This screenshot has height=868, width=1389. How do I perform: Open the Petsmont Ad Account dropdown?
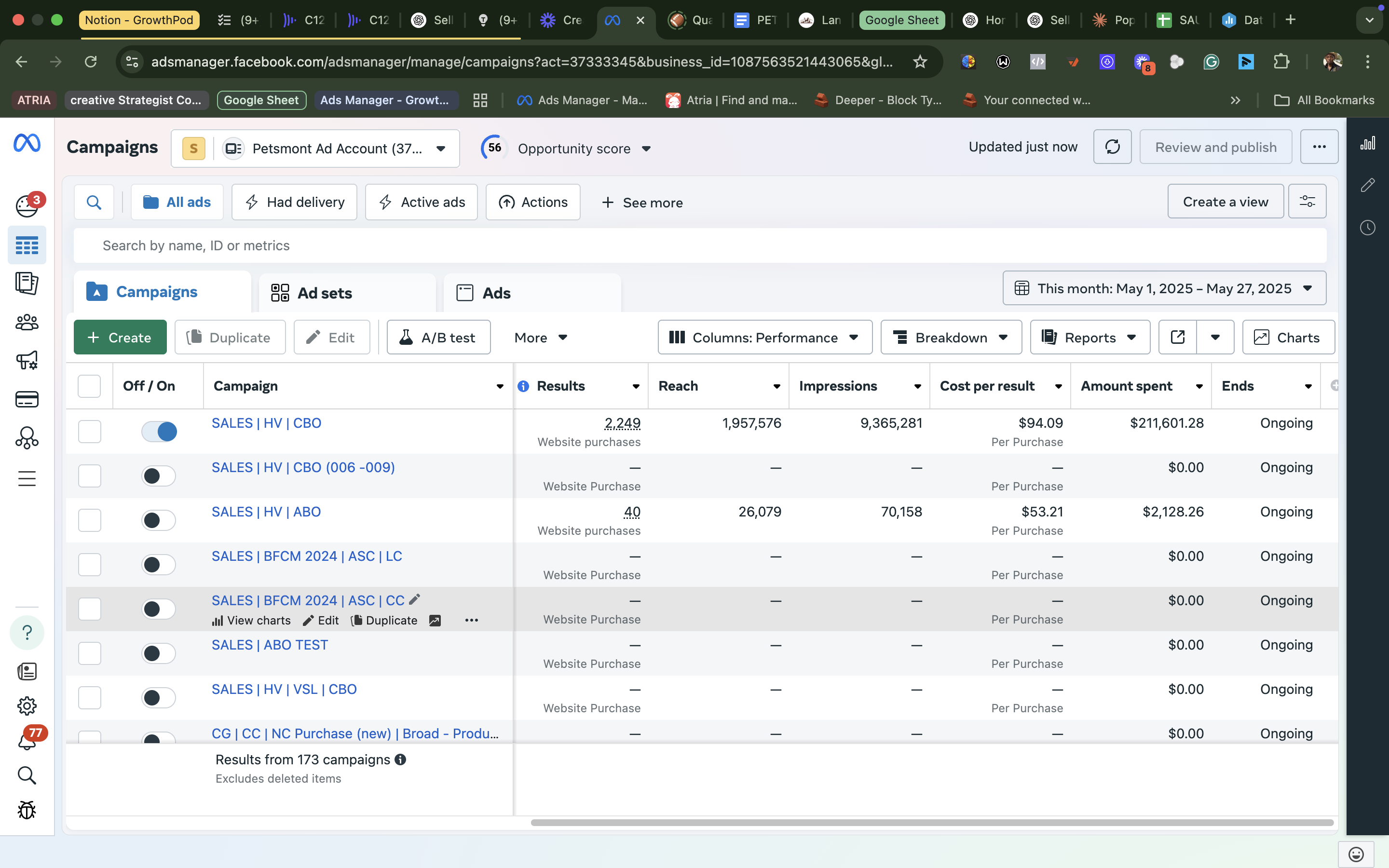(315, 149)
